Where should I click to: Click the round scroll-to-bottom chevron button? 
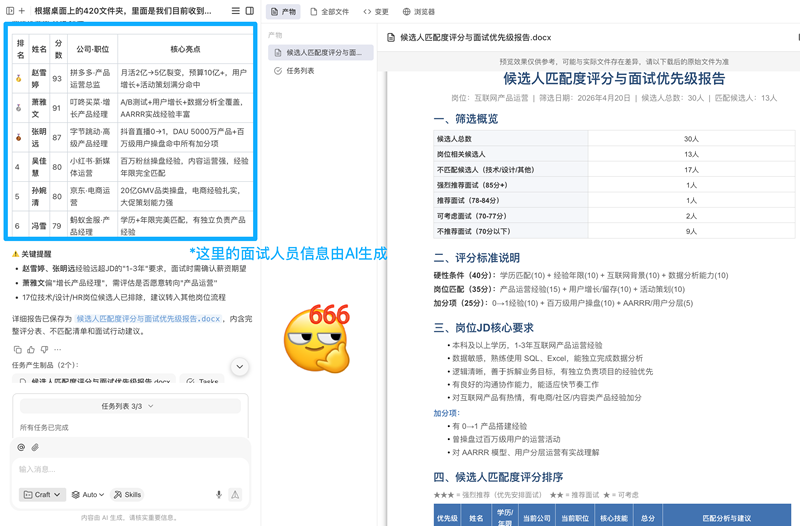coord(240,367)
